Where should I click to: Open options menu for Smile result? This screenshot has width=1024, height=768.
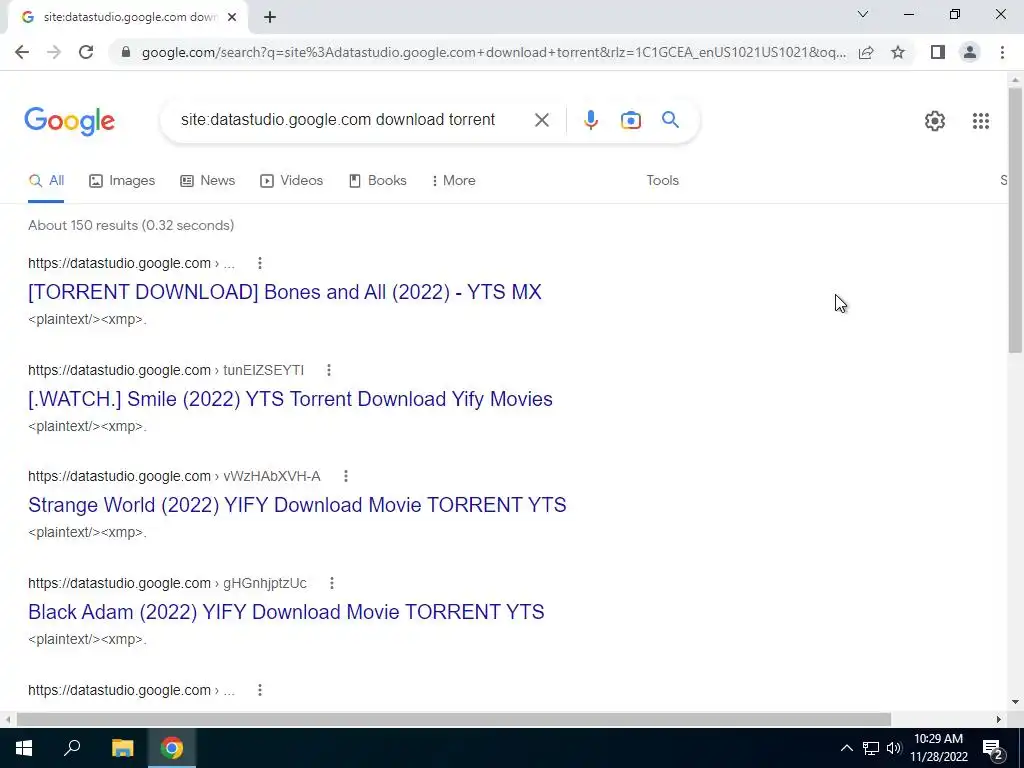tap(329, 370)
